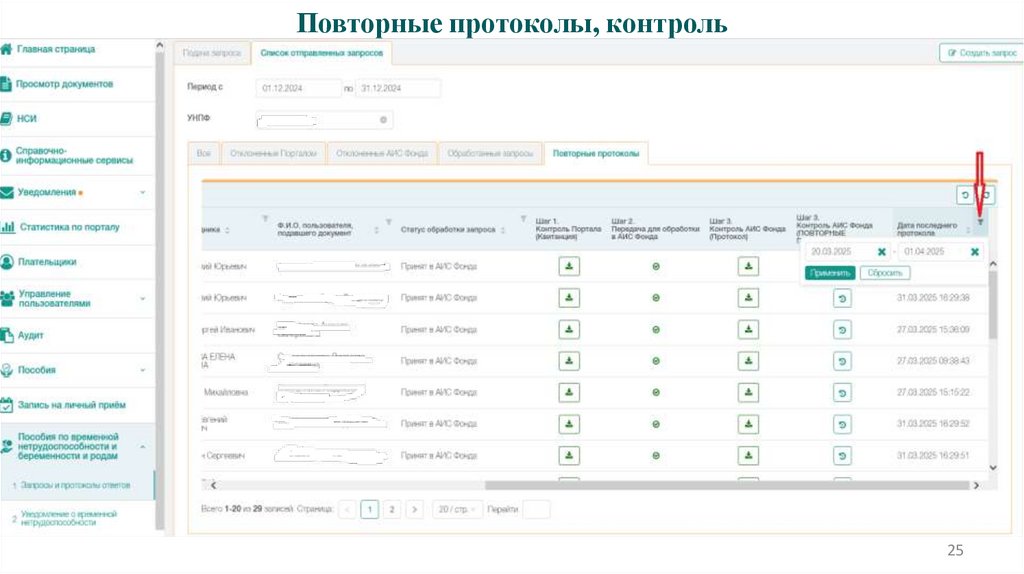Click repeat-protocol icon in row dated 27.03.2025 15:36:09
1024x574 pixels.
(x=842, y=330)
